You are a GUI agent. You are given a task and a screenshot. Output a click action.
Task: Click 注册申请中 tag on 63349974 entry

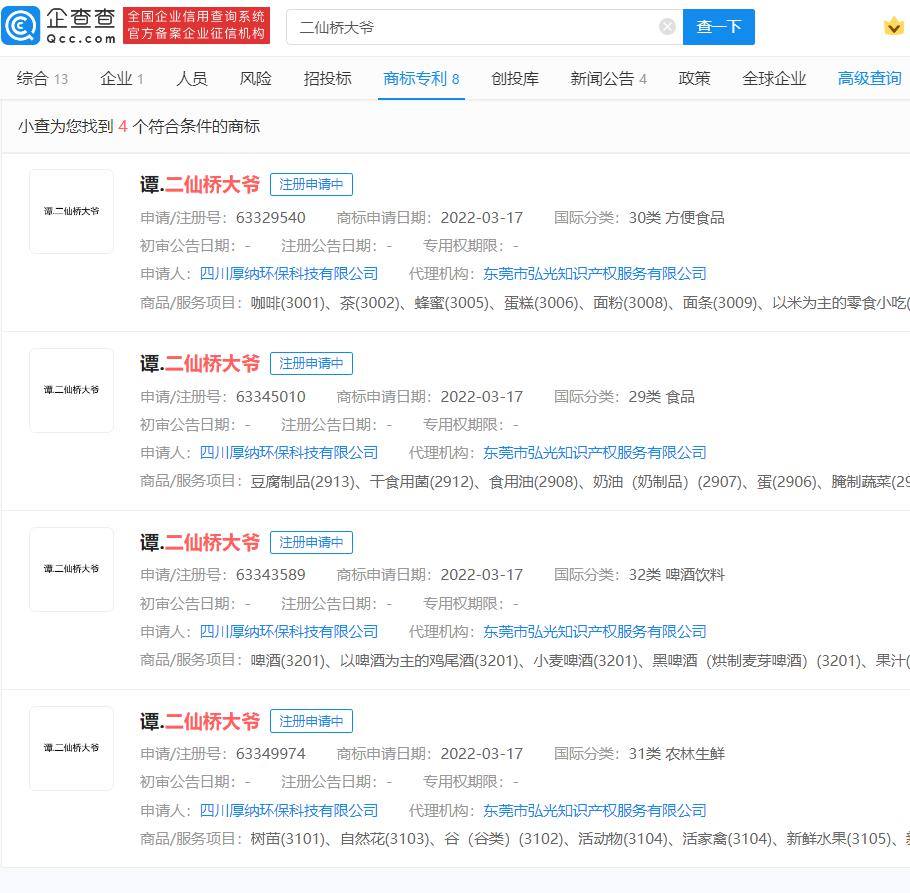tap(311, 721)
